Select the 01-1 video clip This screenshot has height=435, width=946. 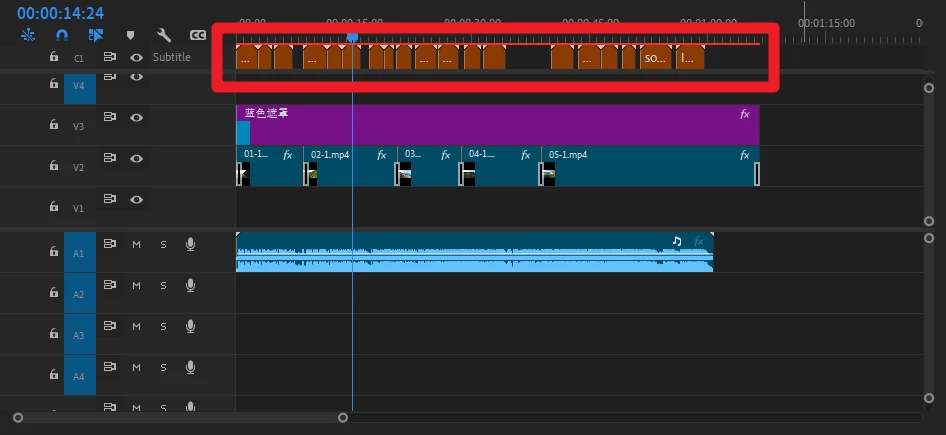pos(269,166)
